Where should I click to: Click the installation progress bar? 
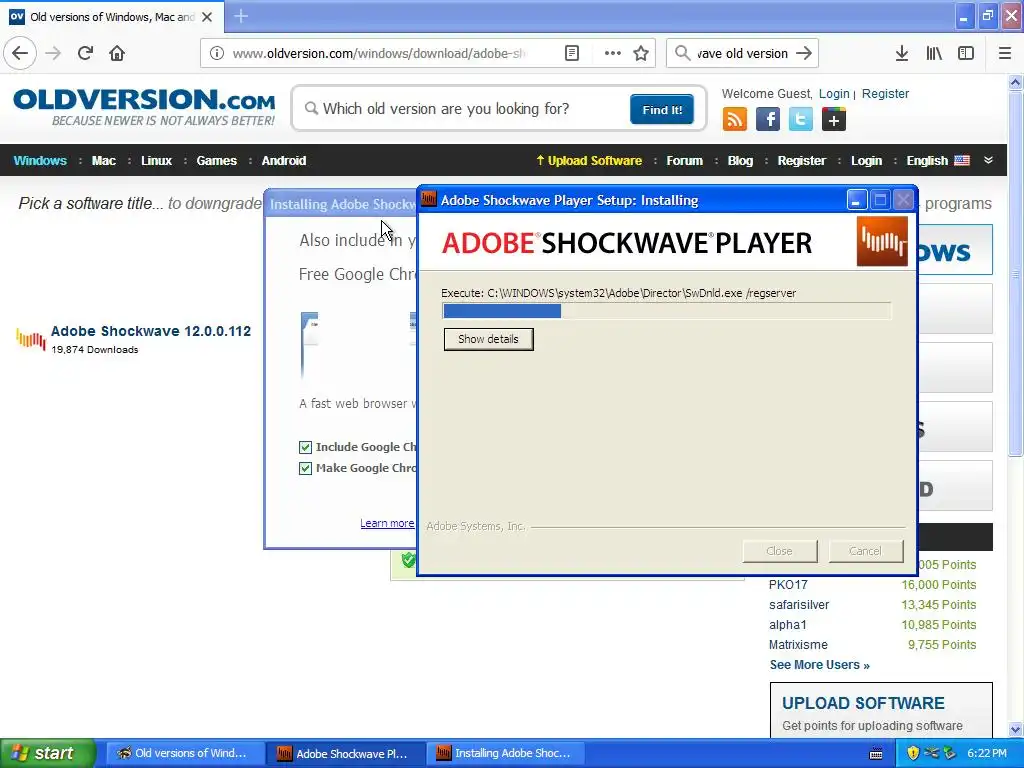(x=667, y=311)
